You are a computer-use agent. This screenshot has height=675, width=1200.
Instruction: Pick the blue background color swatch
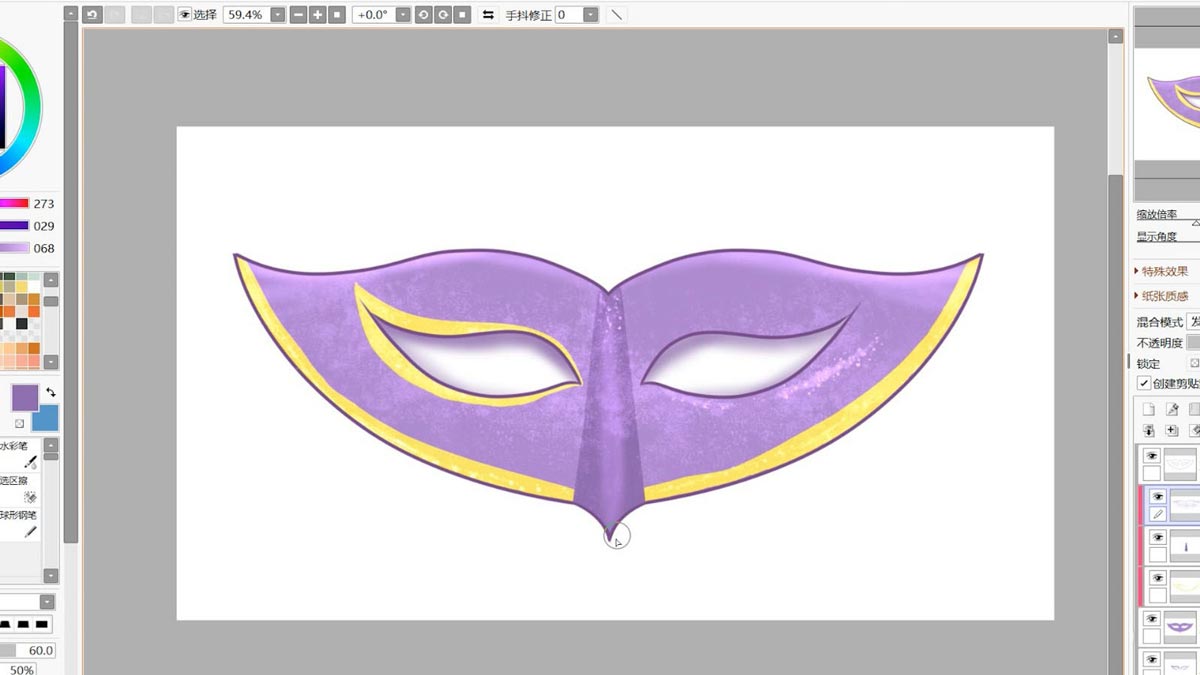45,417
